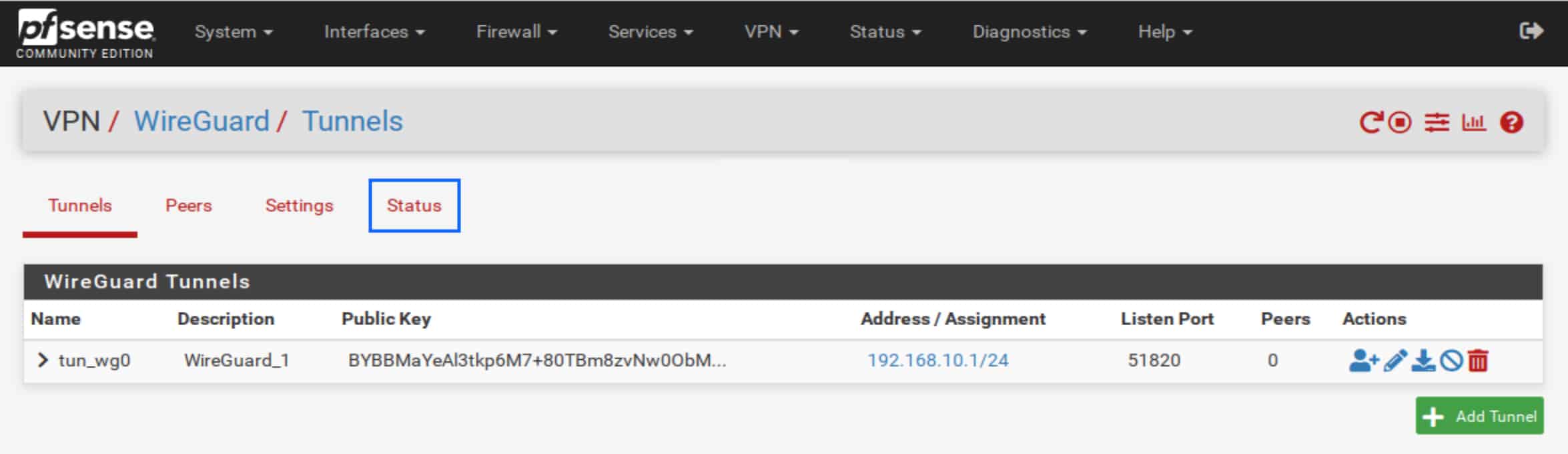Download the tun_wg0 configuration
The image size is (1568, 454).
tap(1423, 361)
